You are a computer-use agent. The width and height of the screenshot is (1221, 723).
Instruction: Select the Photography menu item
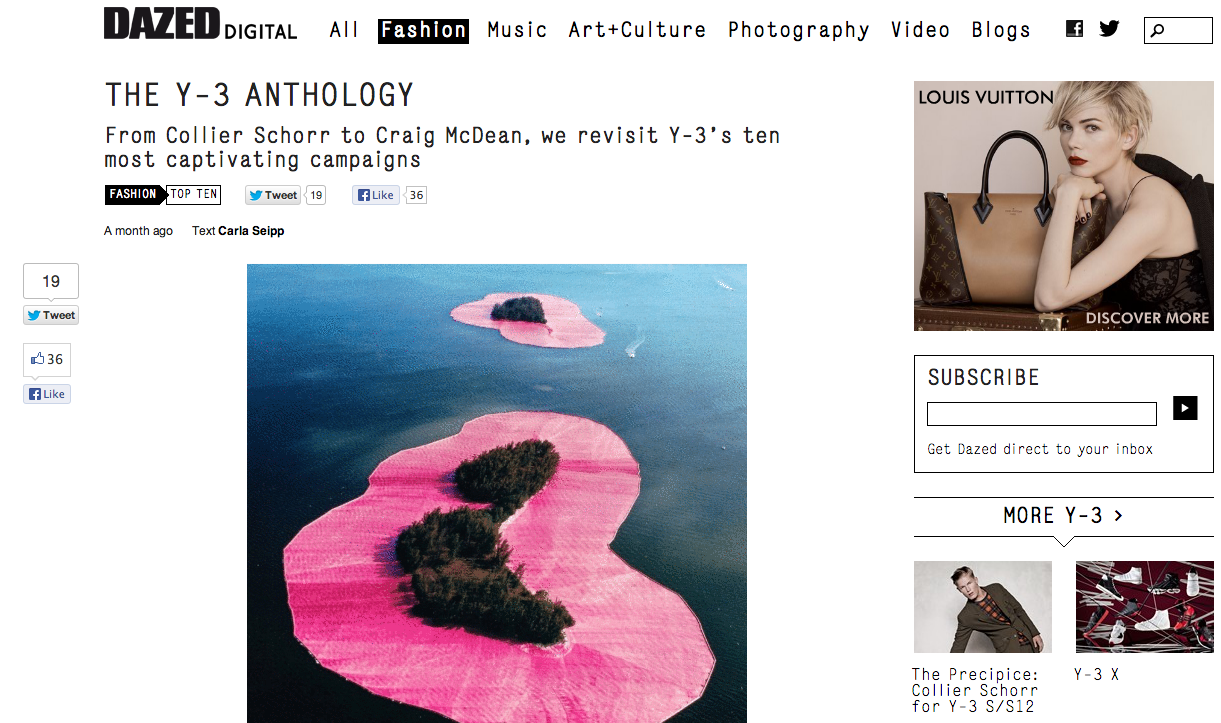coord(798,30)
